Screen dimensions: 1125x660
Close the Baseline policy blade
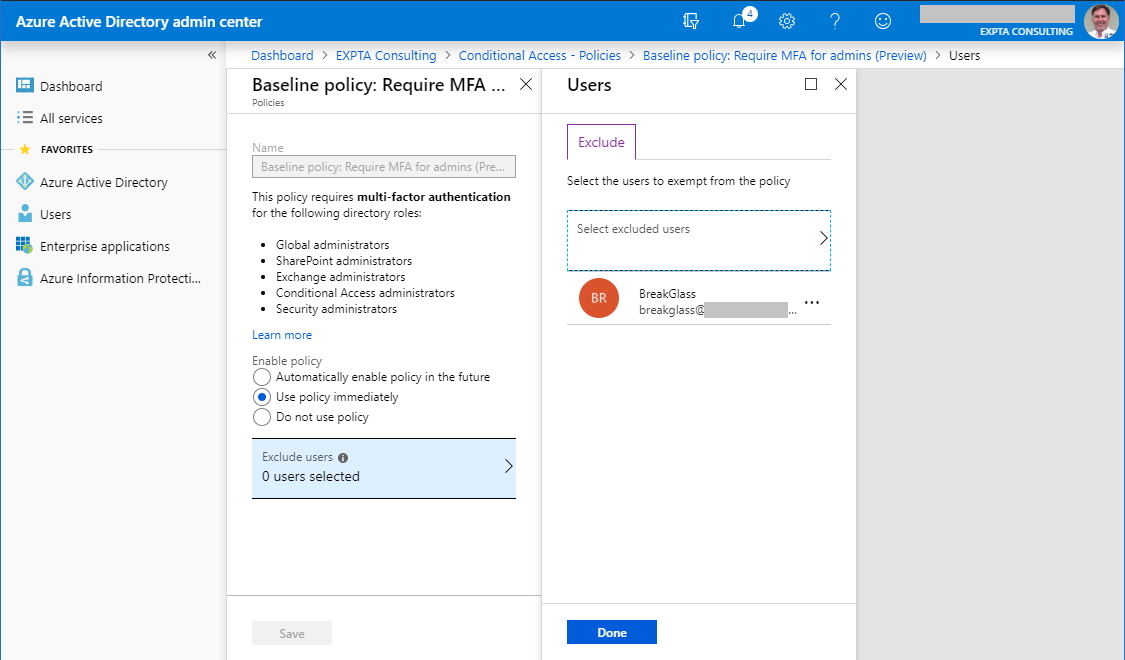[x=526, y=84]
